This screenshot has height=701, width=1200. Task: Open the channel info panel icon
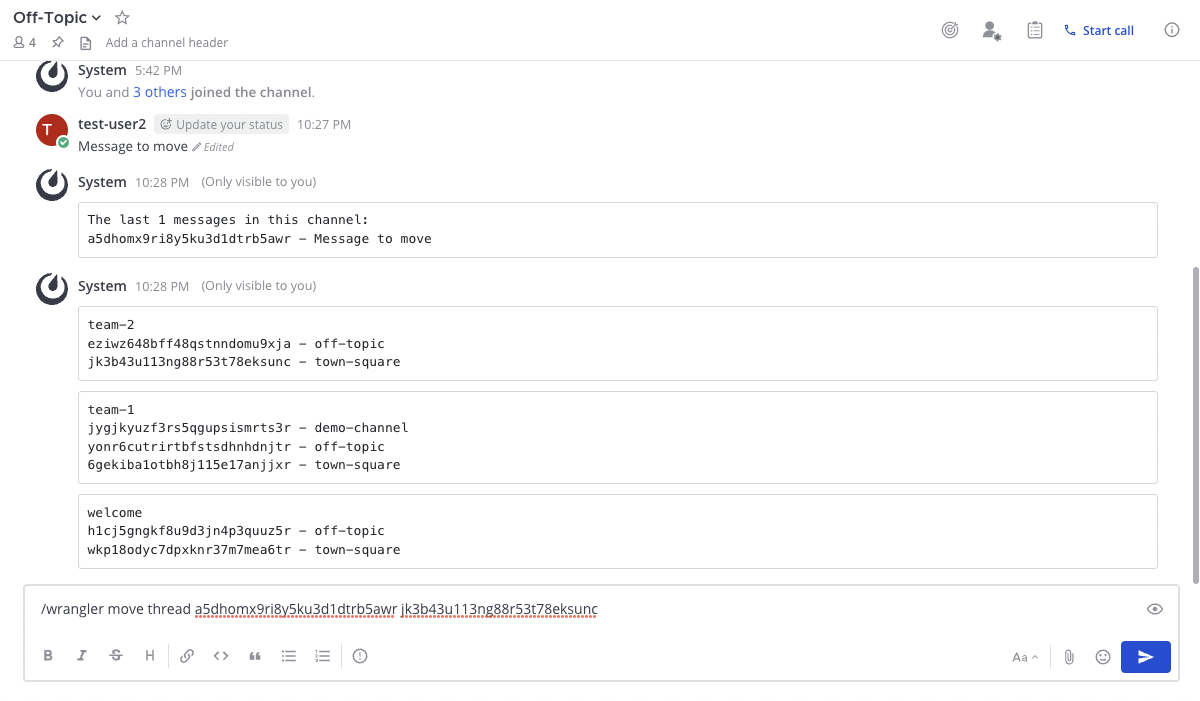tap(1172, 31)
